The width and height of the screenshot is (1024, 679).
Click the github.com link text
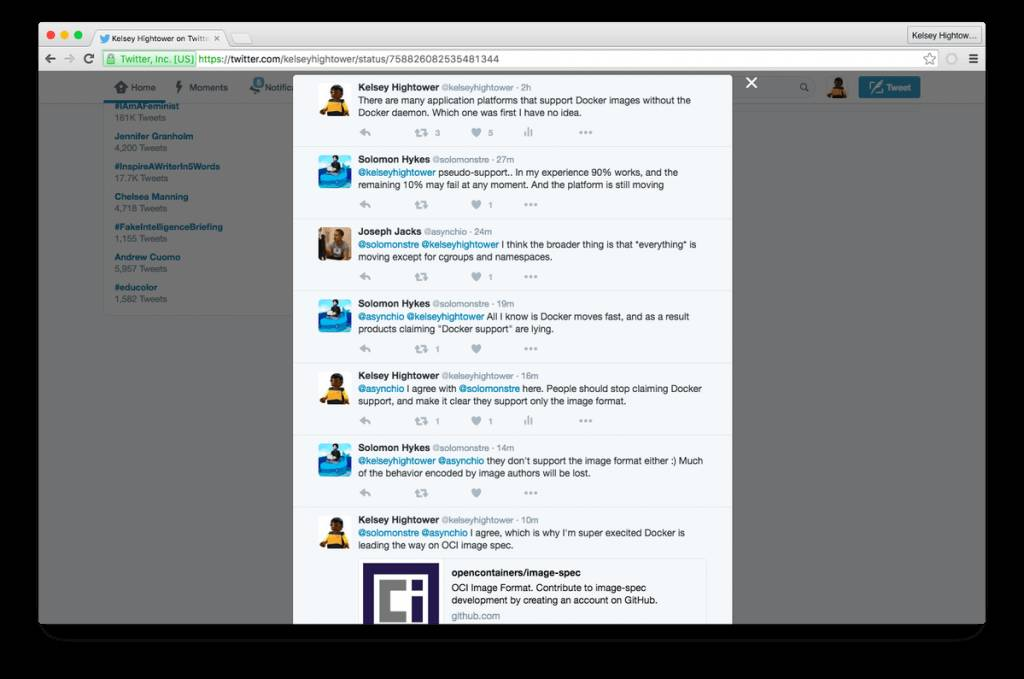[475, 616]
